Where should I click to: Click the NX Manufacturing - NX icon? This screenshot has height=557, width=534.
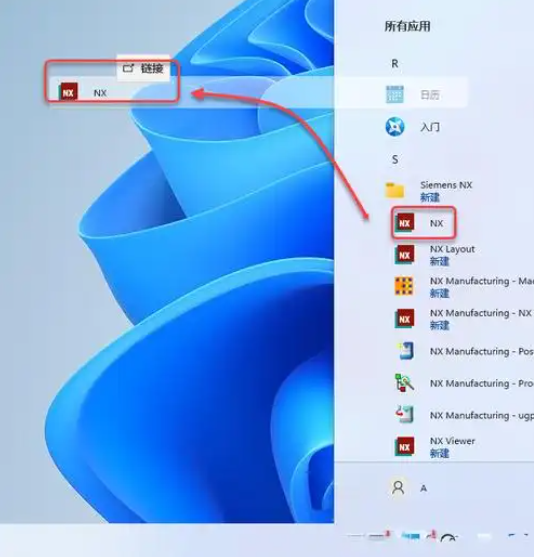tap(405, 319)
